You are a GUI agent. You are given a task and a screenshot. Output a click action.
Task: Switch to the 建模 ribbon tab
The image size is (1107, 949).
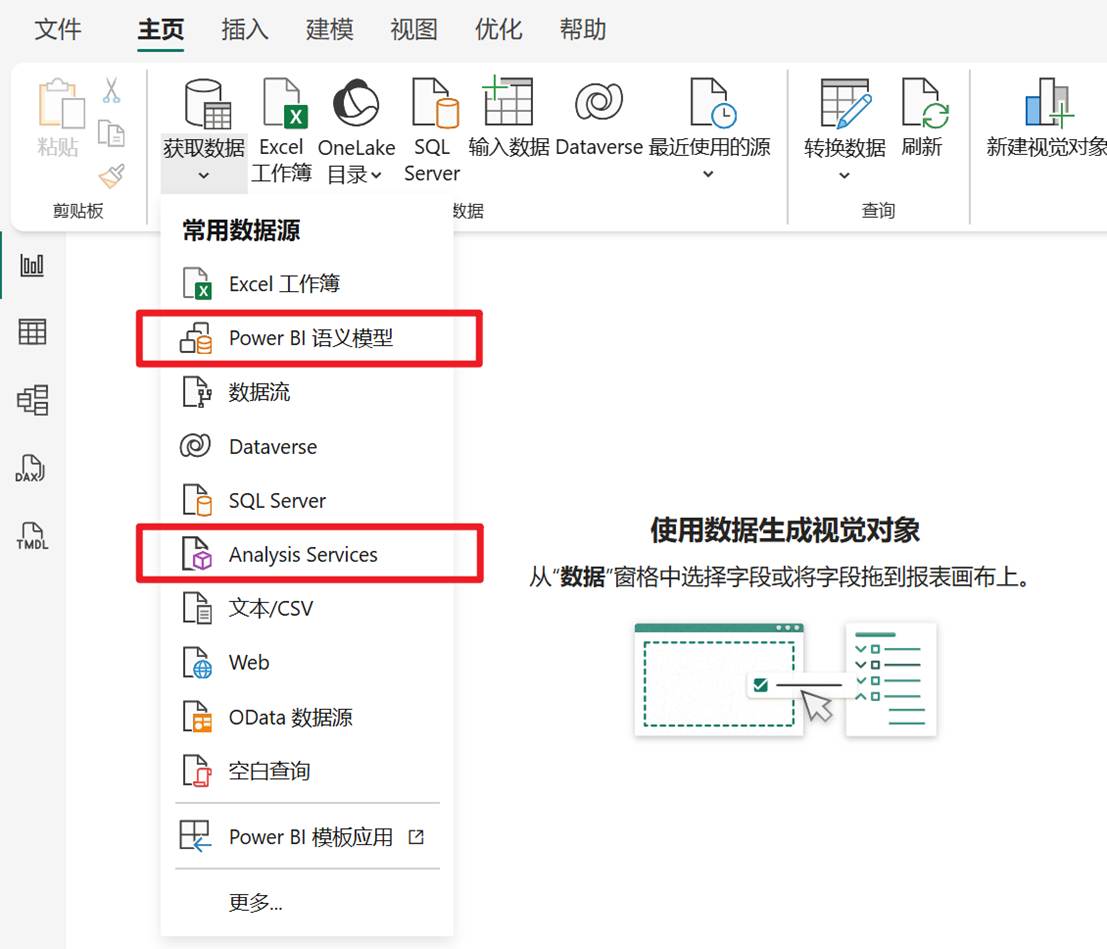(x=329, y=30)
